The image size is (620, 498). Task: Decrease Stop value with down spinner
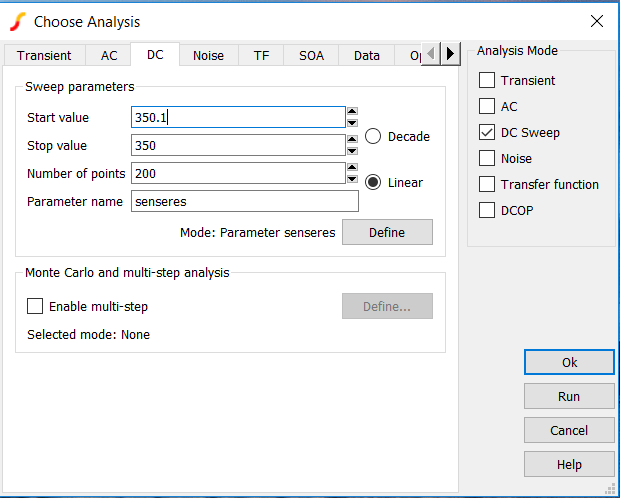click(x=352, y=151)
